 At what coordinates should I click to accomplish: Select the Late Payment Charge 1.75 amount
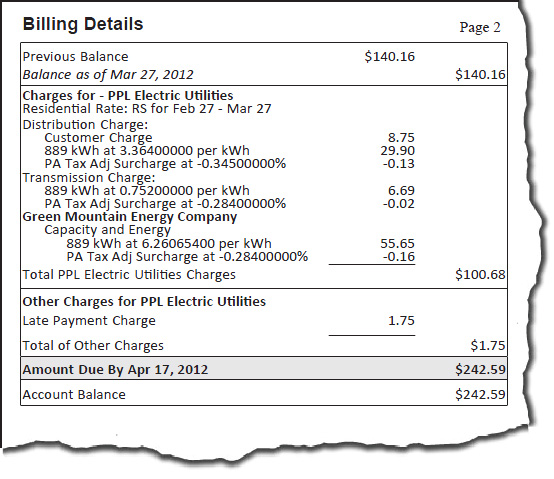(401, 320)
